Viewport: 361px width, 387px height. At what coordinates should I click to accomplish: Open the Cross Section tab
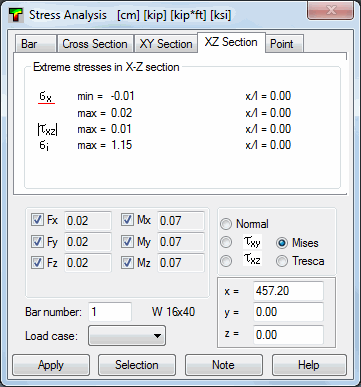[95, 44]
